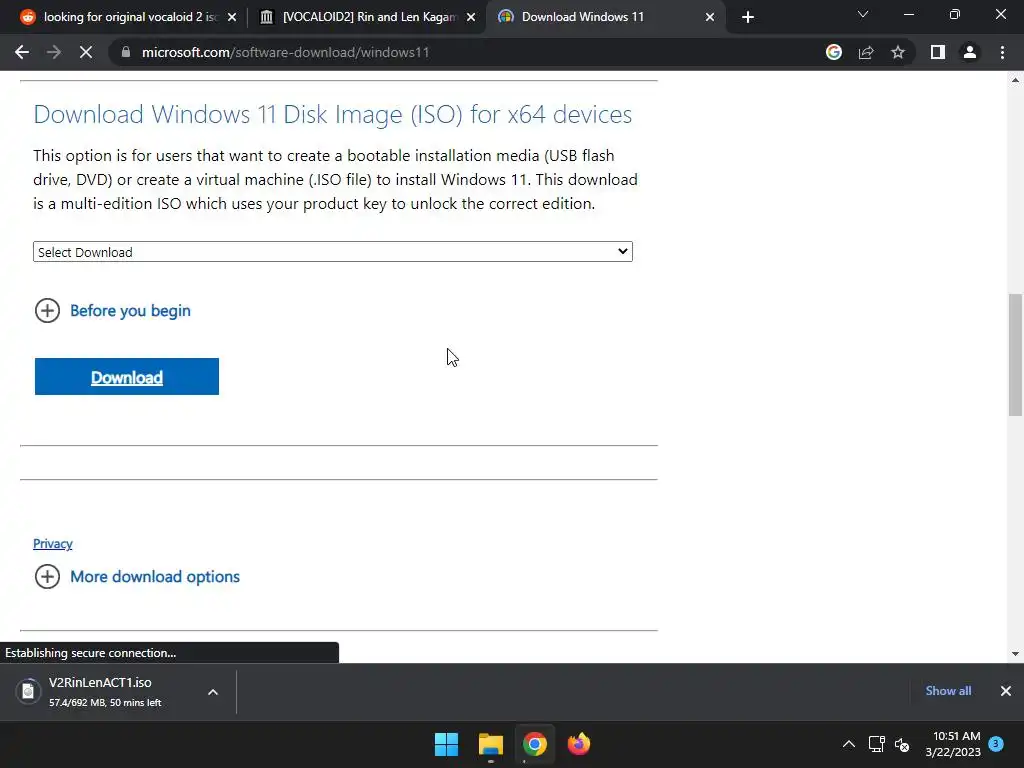Screen dimensions: 1024x768
Task: Close the VOCALOID2 Rin and Len tab
Action: click(471, 17)
